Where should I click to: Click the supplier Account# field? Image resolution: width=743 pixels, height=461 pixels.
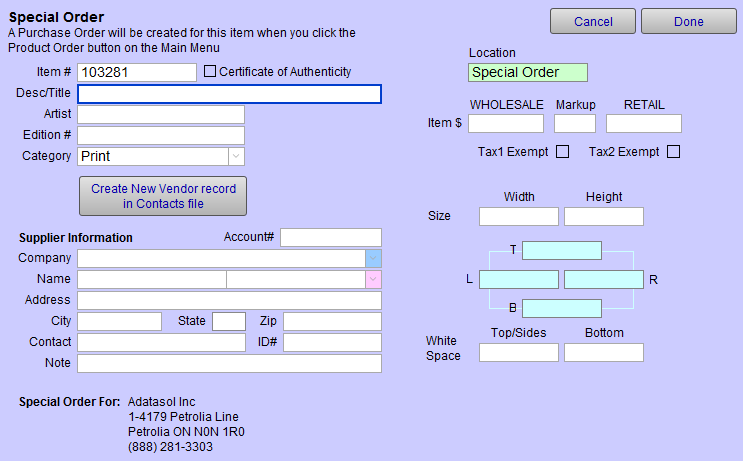click(x=330, y=237)
